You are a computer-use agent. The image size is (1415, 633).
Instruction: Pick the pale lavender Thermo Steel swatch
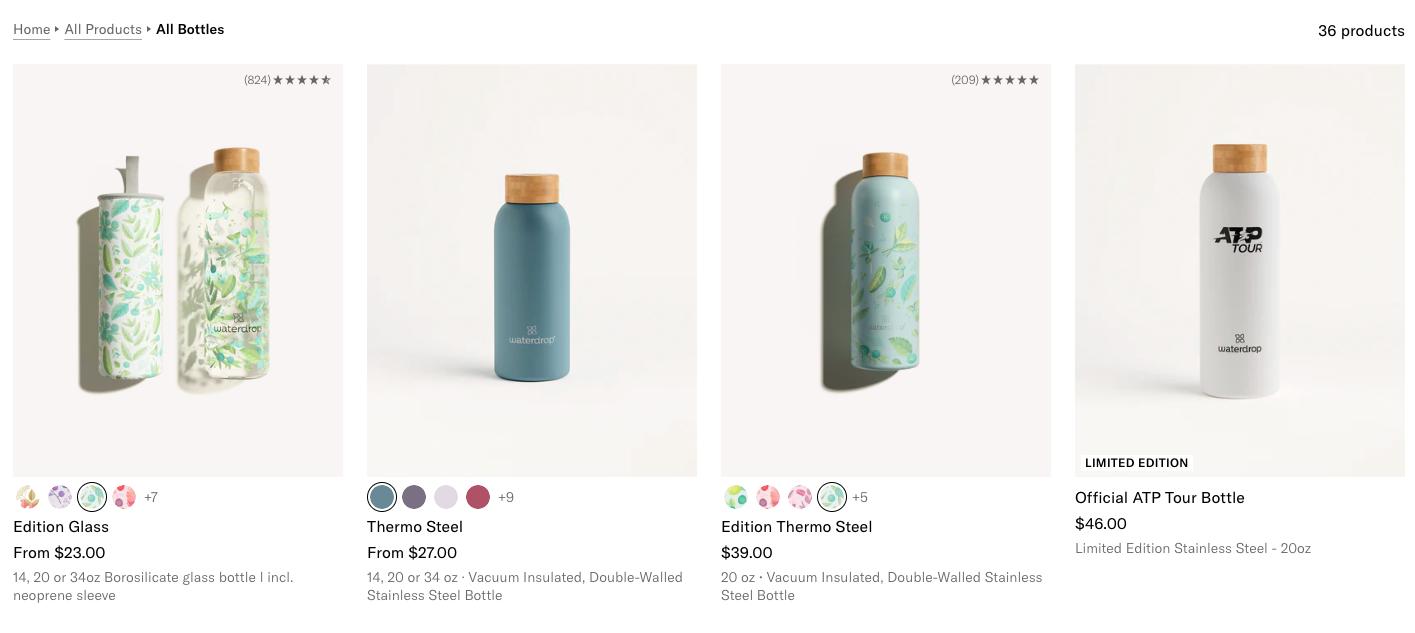coord(446,497)
